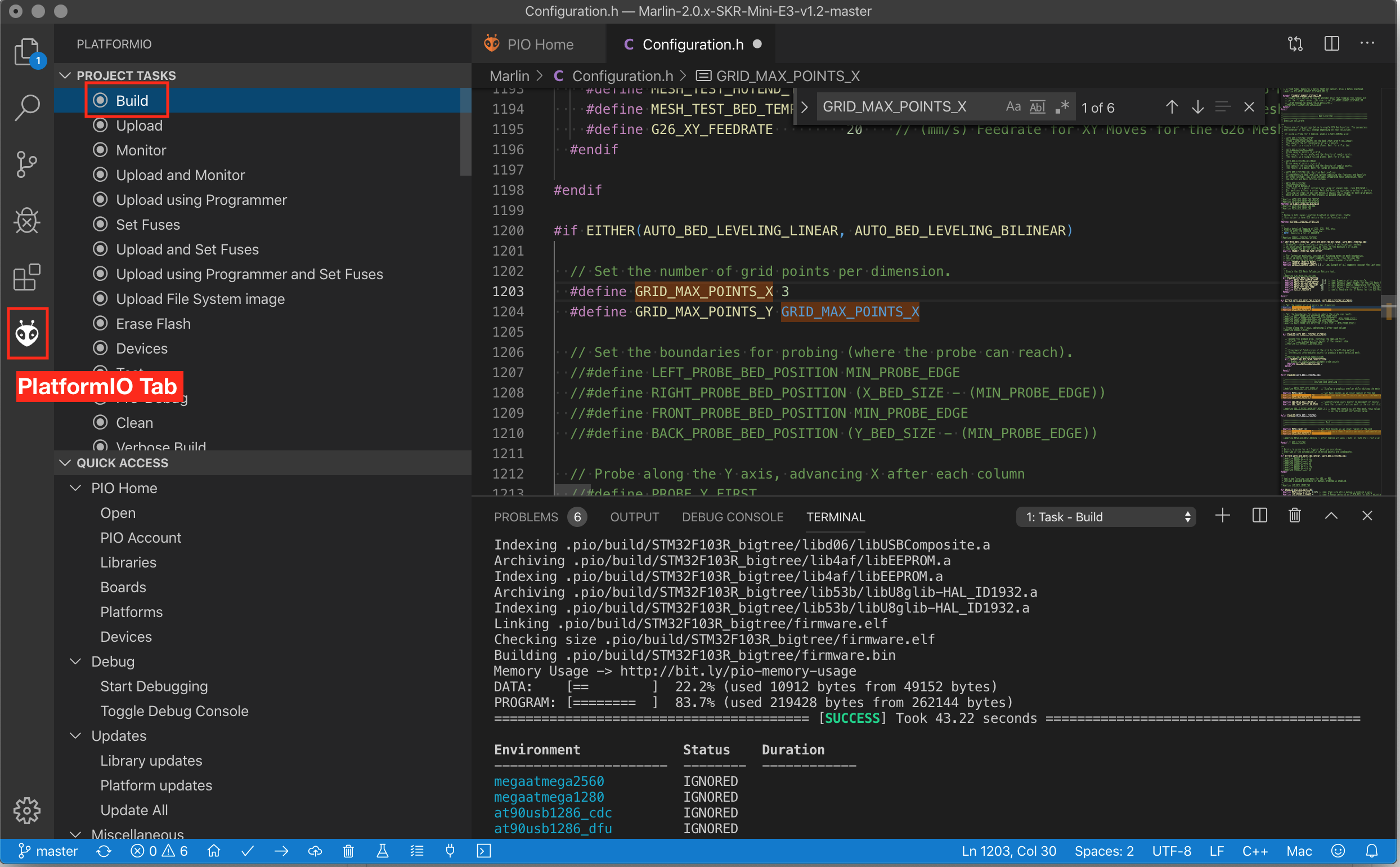Click in the find search input field
The height and width of the screenshot is (867, 1400).
(x=905, y=107)
